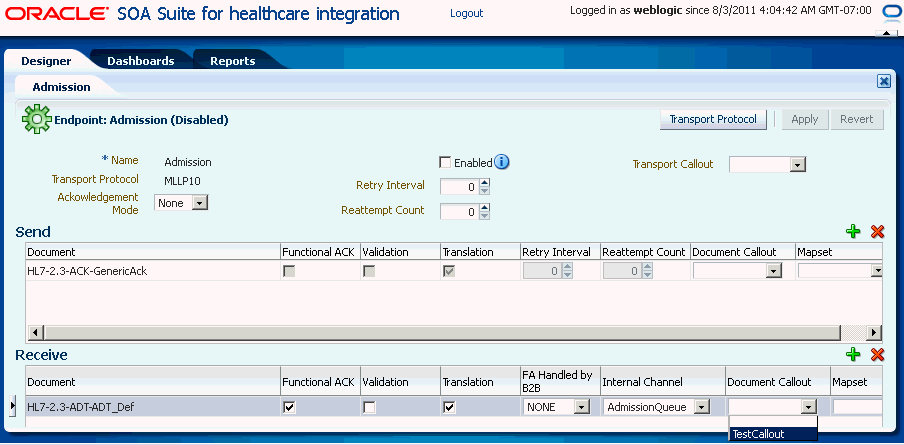This screenshot has height=445, width=904.
Task: Click the Send table scroll left arrow
Action: pyautogui.click(x=35, y=333)
